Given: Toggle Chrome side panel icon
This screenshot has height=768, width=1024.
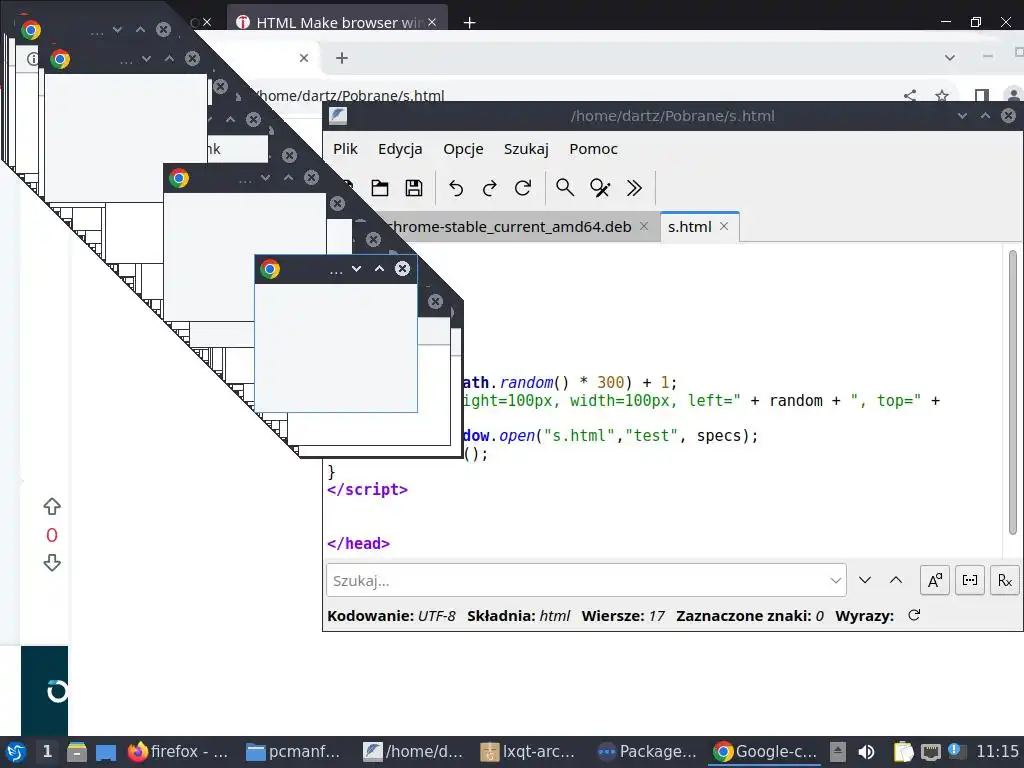Looking at the screenshot, I should (981, 96).
